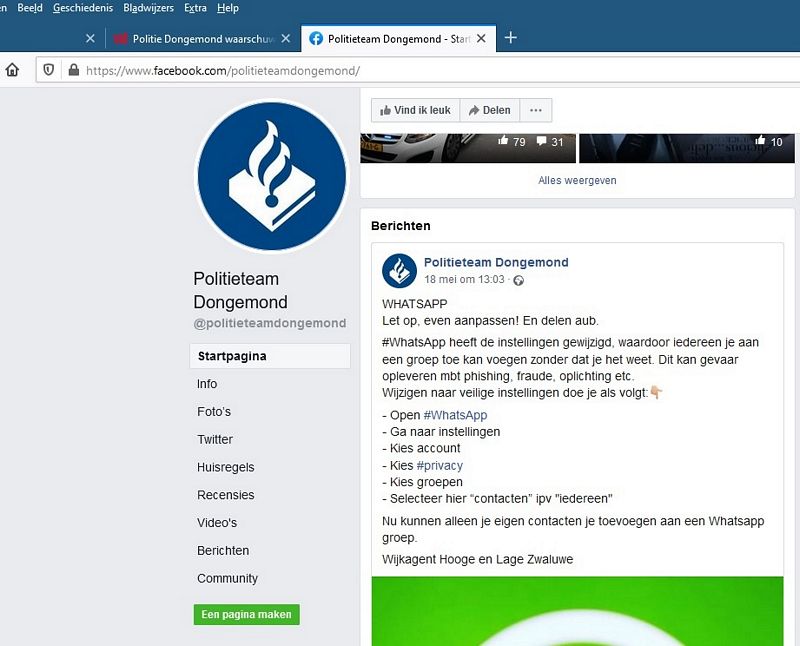Open Twitter in the sidebar
The width and height of the screenshot is (800, 646).
coord(215,439)
